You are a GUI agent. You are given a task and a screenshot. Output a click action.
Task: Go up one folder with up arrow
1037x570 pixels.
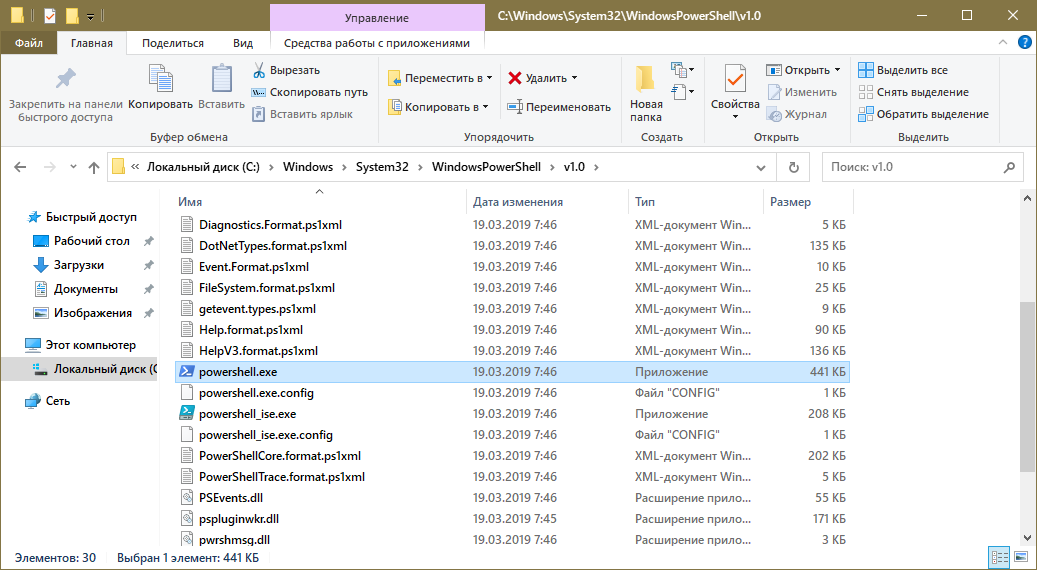[x=94, y=167]
